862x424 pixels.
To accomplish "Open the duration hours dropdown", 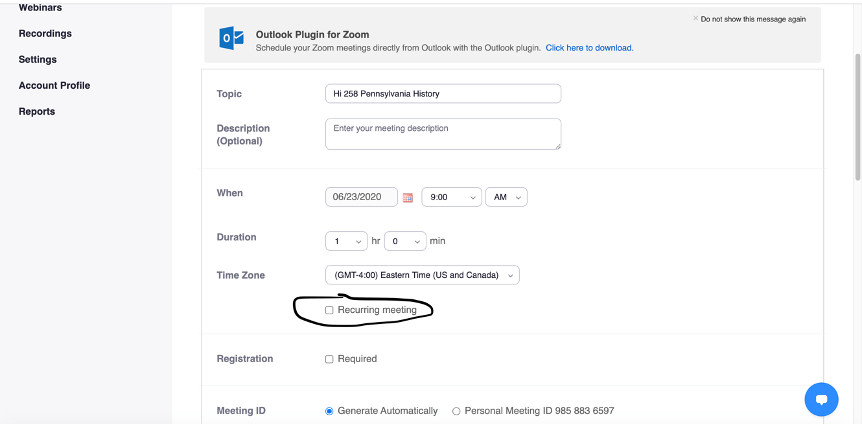I will coord(346,241).
